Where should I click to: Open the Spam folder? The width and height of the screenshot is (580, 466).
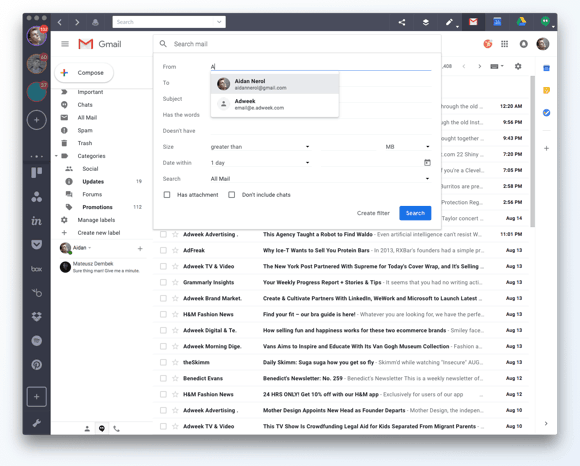click(85, 130)
